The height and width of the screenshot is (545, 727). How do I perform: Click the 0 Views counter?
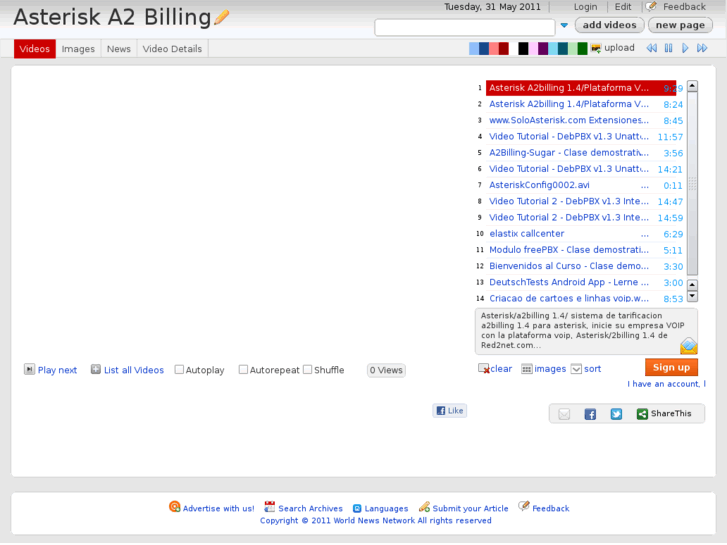point(386,370)
